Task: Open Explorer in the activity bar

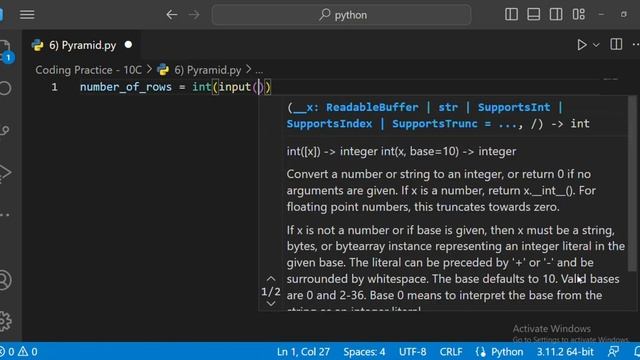Action: (5, 51)
